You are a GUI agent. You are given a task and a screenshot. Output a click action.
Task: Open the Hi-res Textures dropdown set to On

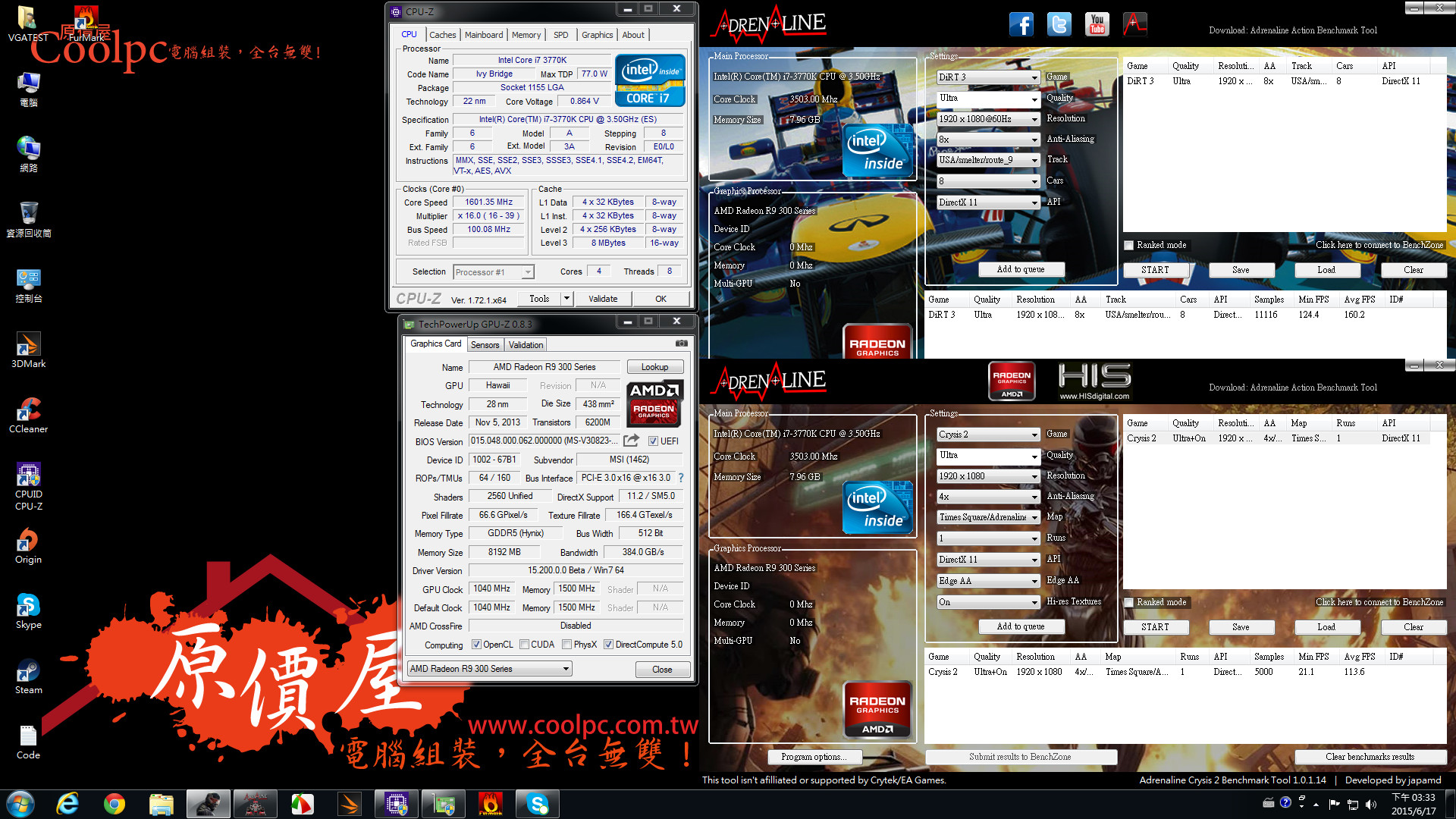pos(988,602)
